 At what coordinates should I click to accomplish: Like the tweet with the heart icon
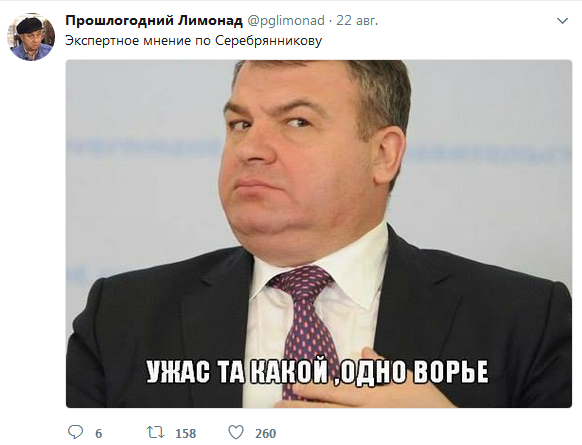236,432
